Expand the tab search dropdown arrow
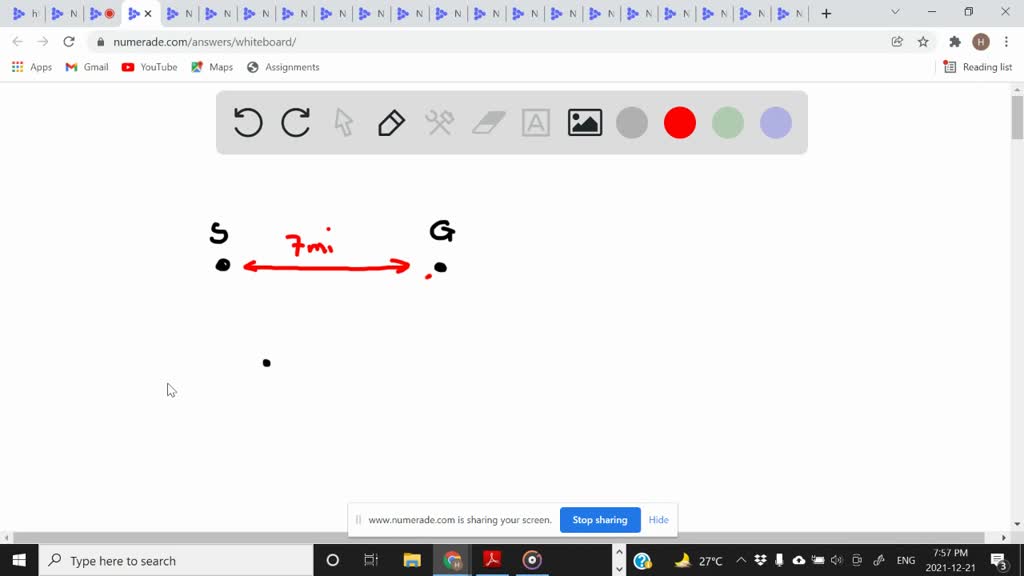This screenshot has height=576, width=1024. point(895,13)
